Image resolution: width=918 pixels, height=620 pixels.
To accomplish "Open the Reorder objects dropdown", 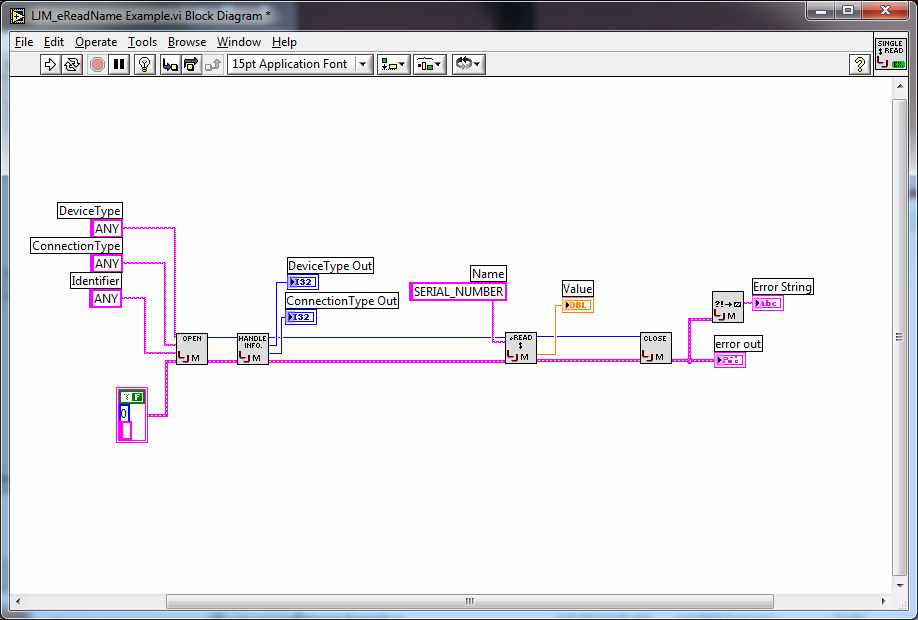I will (467, 64).
